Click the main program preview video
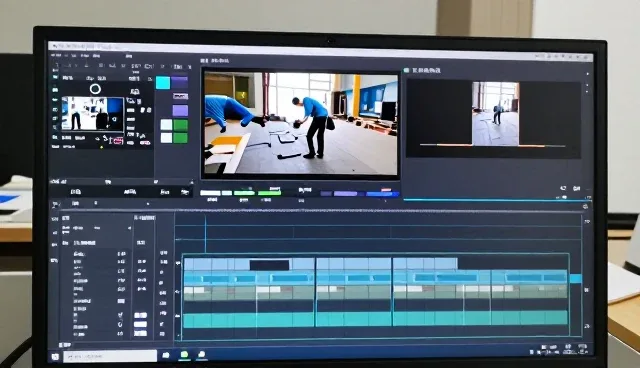 tap(301, 123)
